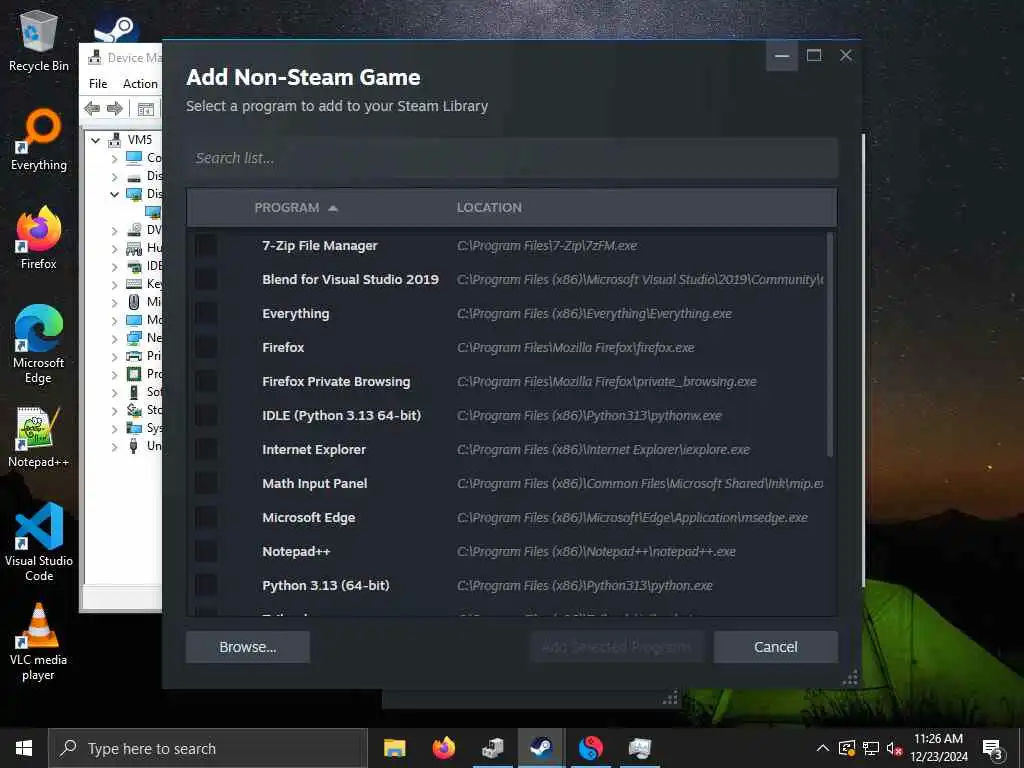Launch Firefox from desktop shortcut
The image size is (1024, 768).
(x=39, y=238)
